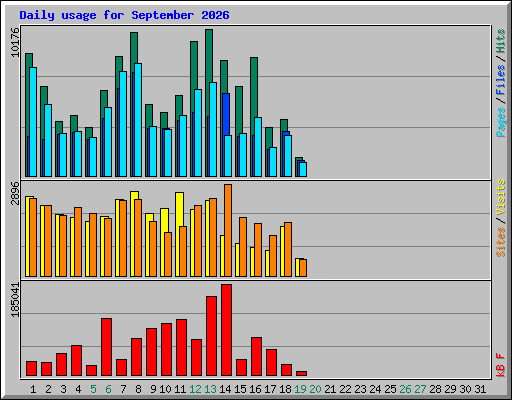The width and height of the screenshot is (512, 400).
Task: Click the dark blue files bar for day 14
Action: (x=226, y=114)
